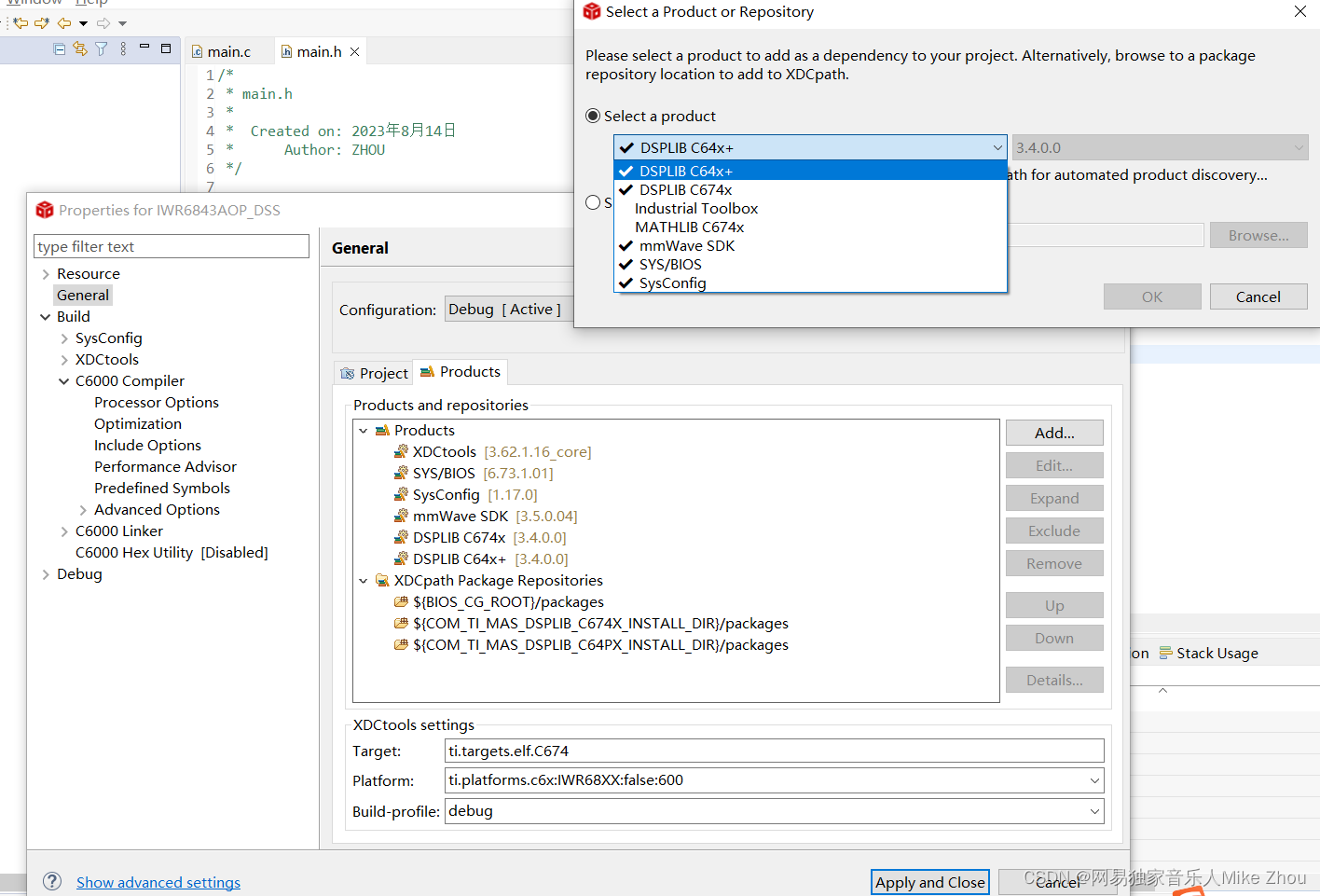Select the mmWave SDK product icon
Image resolution: width=1320 pixels, height=896 pixels.
401,517
